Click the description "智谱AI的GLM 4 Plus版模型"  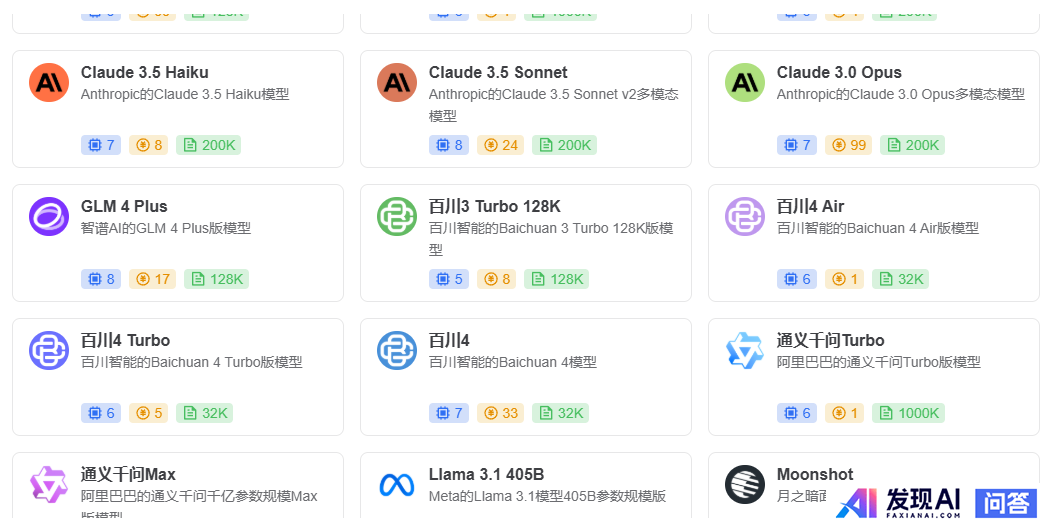pos(166,229)
